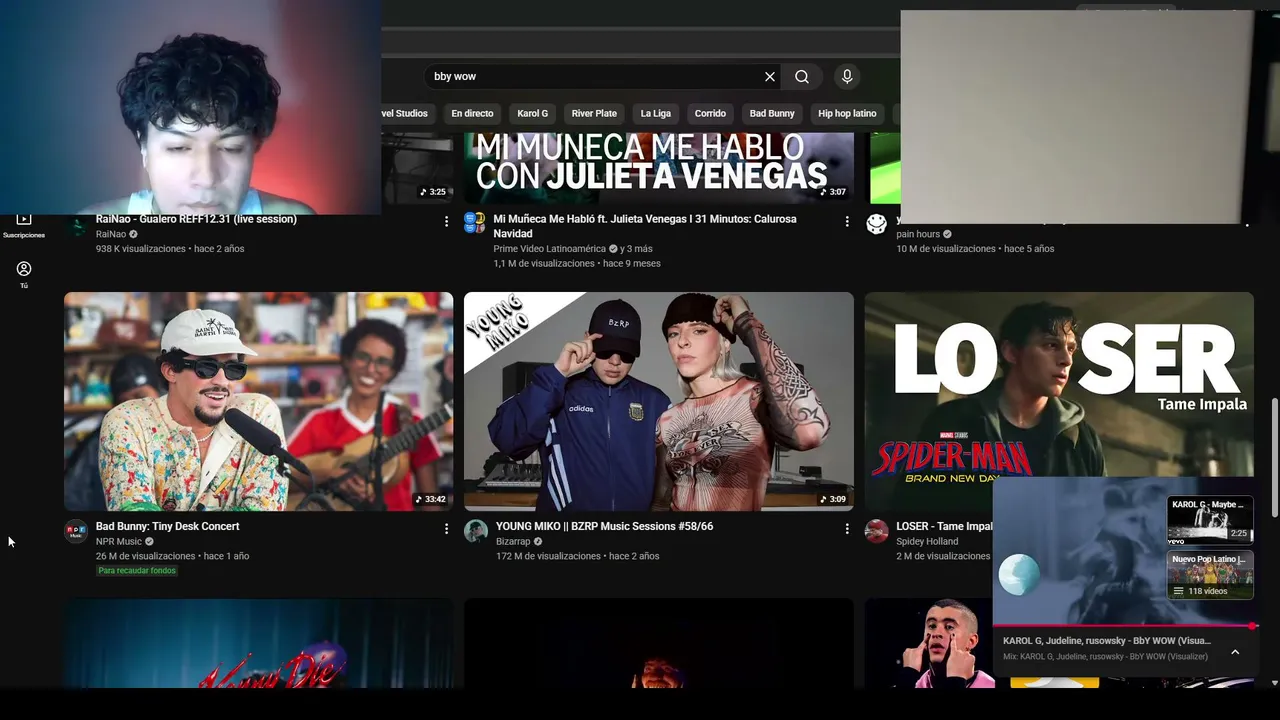This screenshot has width=1280, height=720.
Task: Click the '10 M de visualizaciones' text
Action: click(946, 249)
